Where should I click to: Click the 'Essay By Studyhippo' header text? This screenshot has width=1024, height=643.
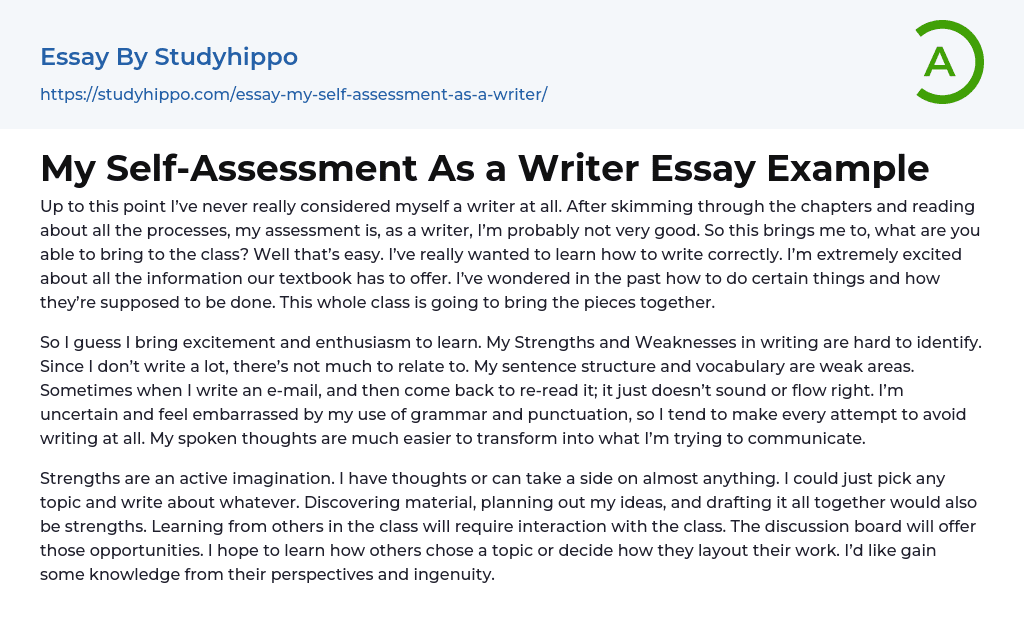pyautogui.click(x=169, y=57)
